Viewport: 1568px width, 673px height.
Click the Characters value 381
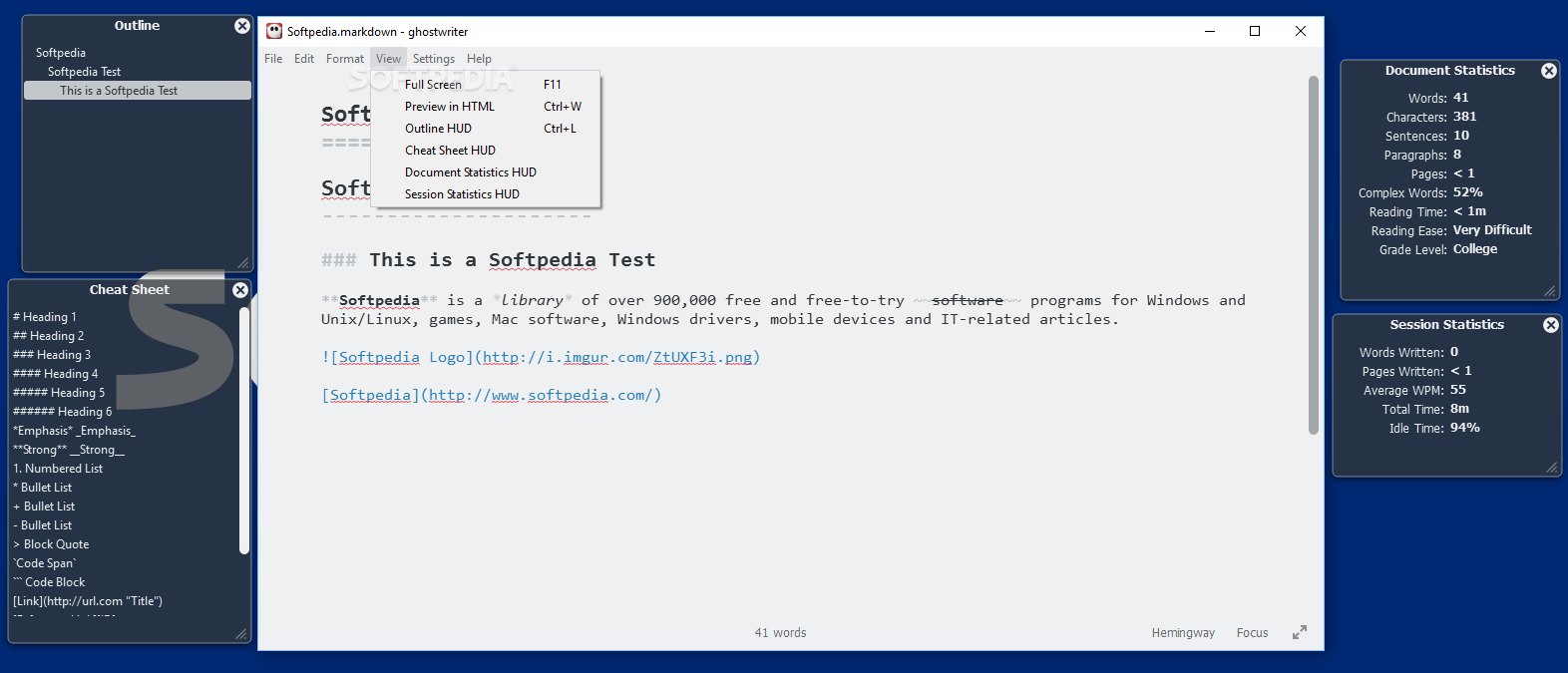coord(1465,117)
